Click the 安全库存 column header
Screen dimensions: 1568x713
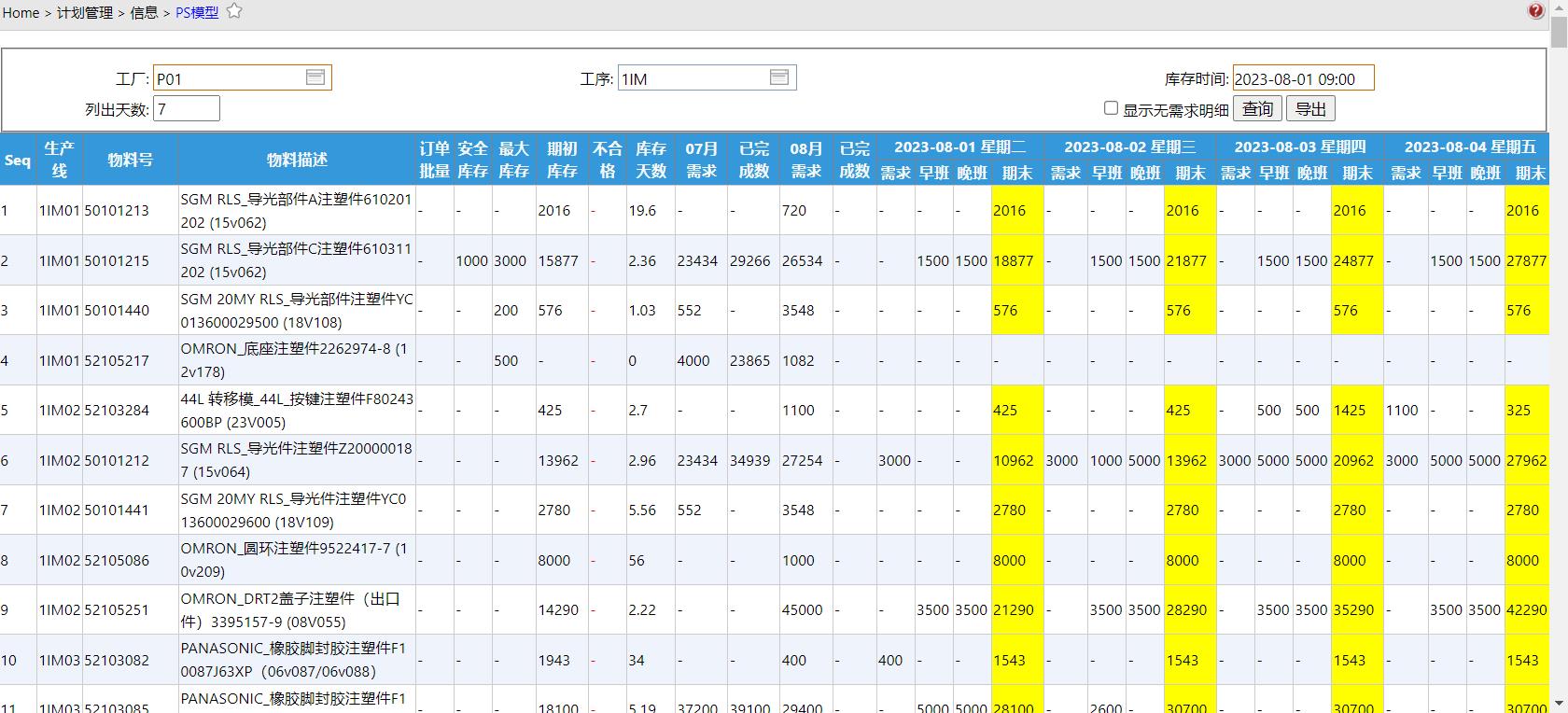coord(472,160)
